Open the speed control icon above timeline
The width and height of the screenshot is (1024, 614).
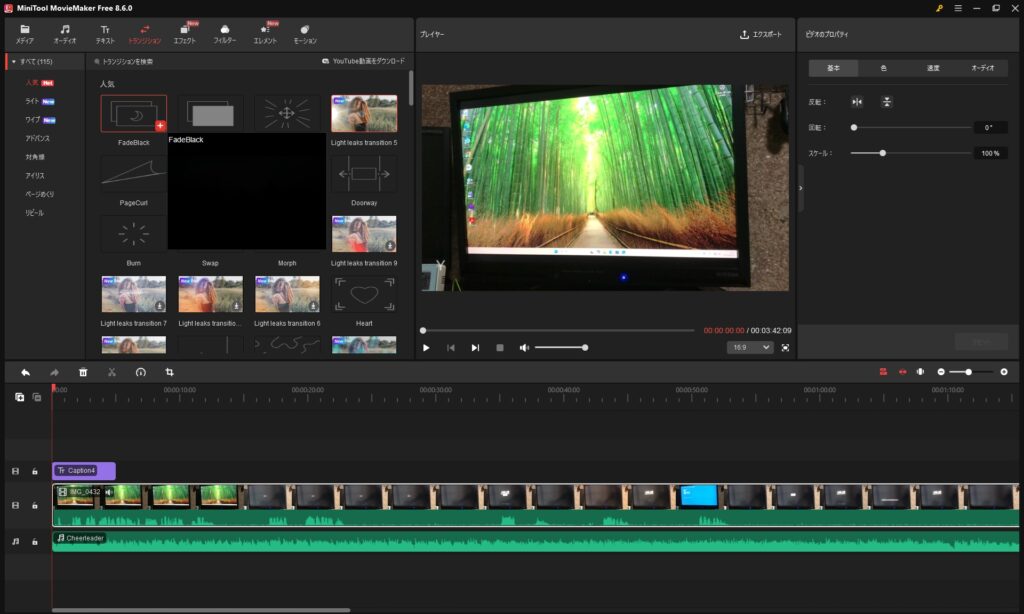pos(140,372)
